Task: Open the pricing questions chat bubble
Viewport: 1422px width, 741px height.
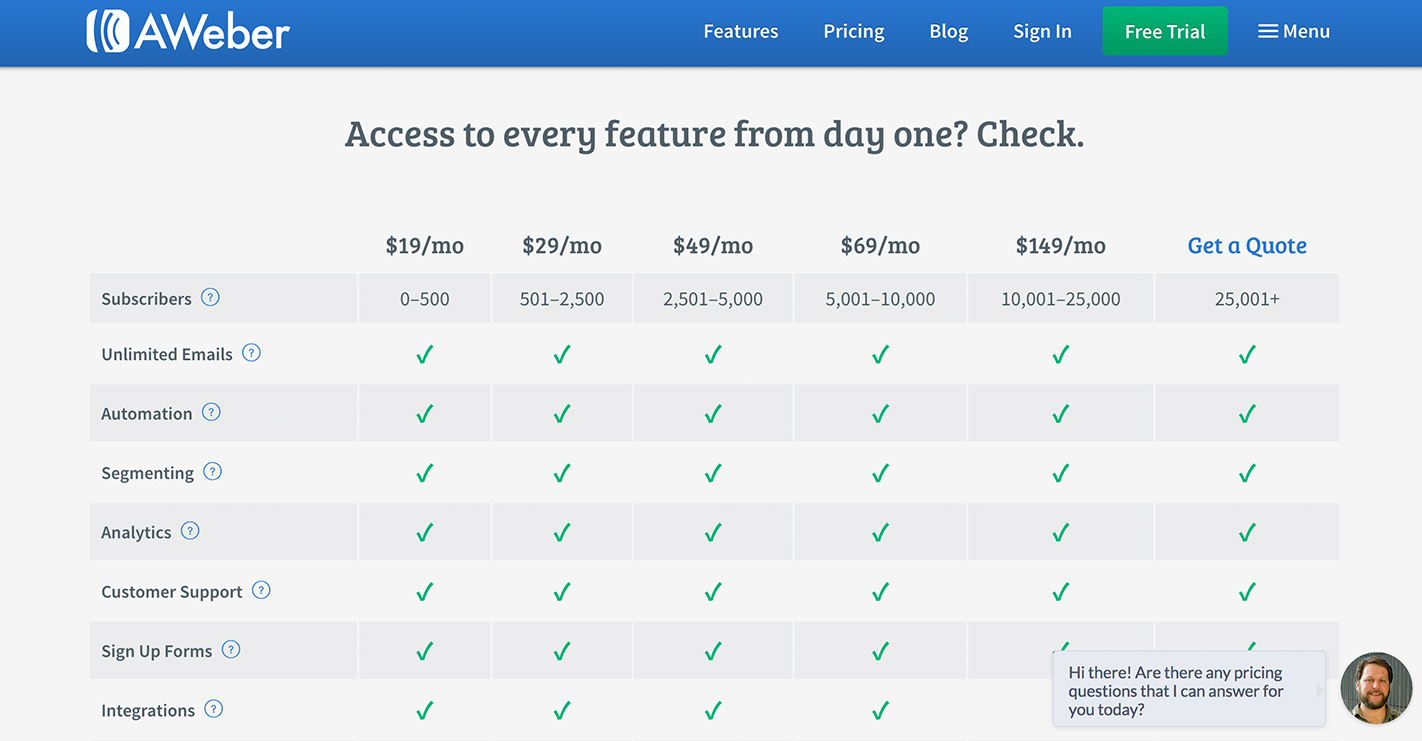Action: tap(1189, 690)
